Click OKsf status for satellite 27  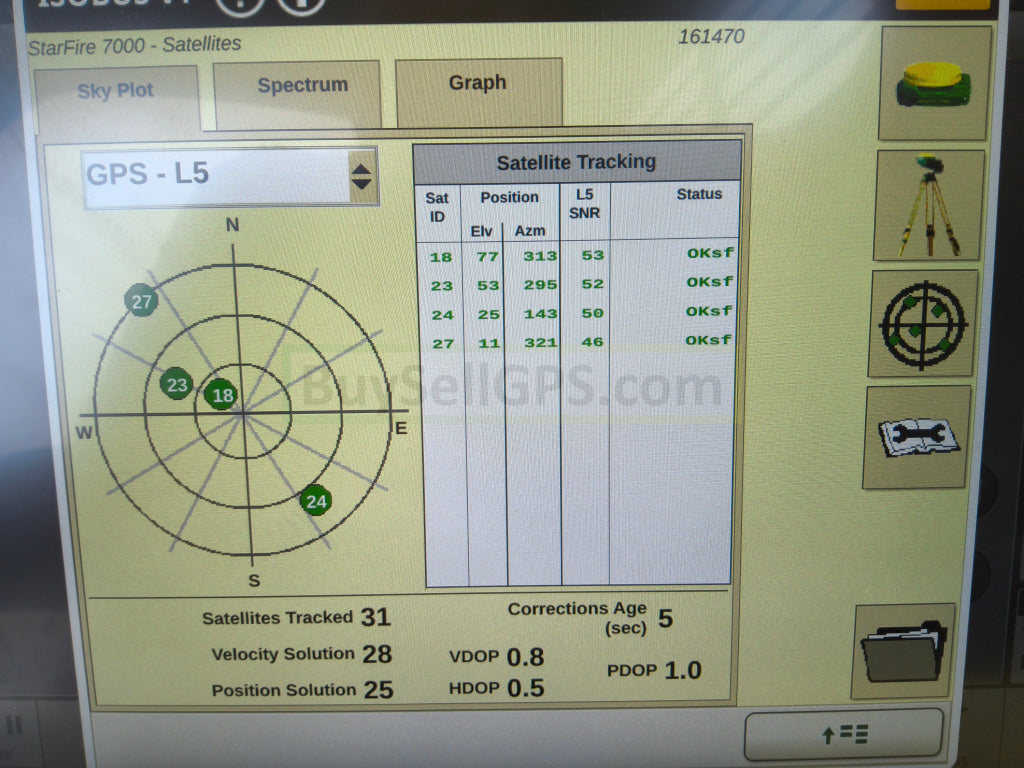(709, 340)
